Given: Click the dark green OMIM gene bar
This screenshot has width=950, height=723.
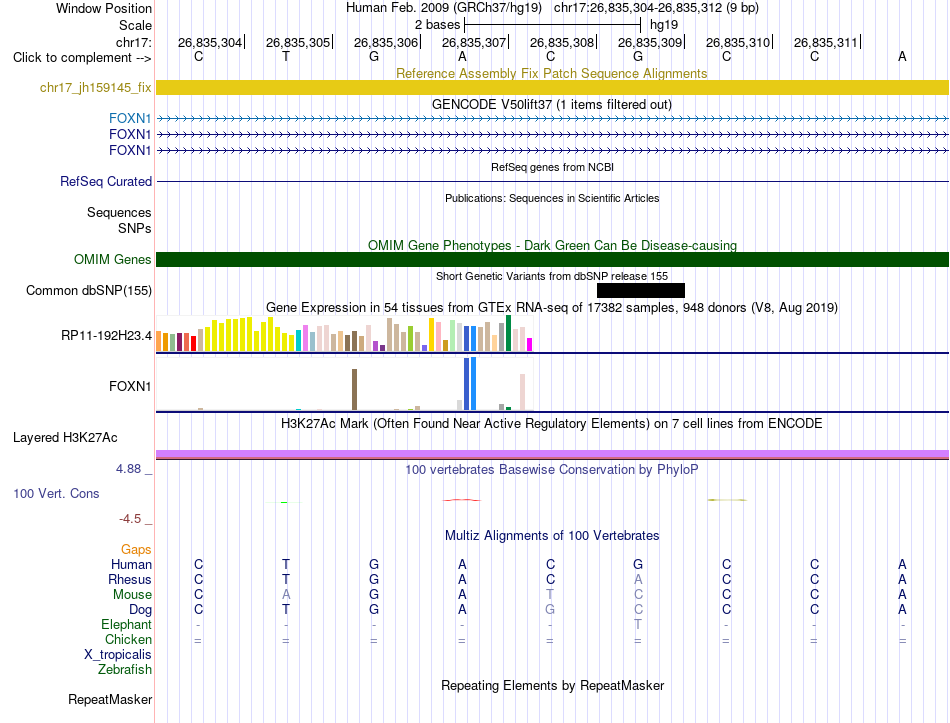Looking at the screenshot, I should (x=552, y=259).
